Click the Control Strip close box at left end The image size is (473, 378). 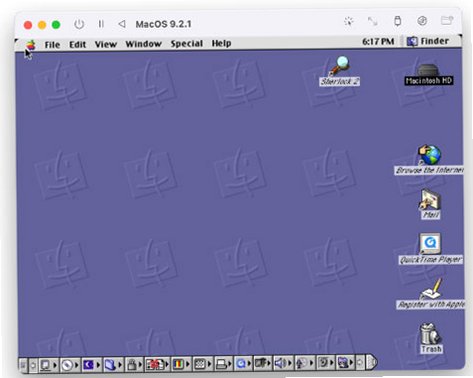(22, 365)
